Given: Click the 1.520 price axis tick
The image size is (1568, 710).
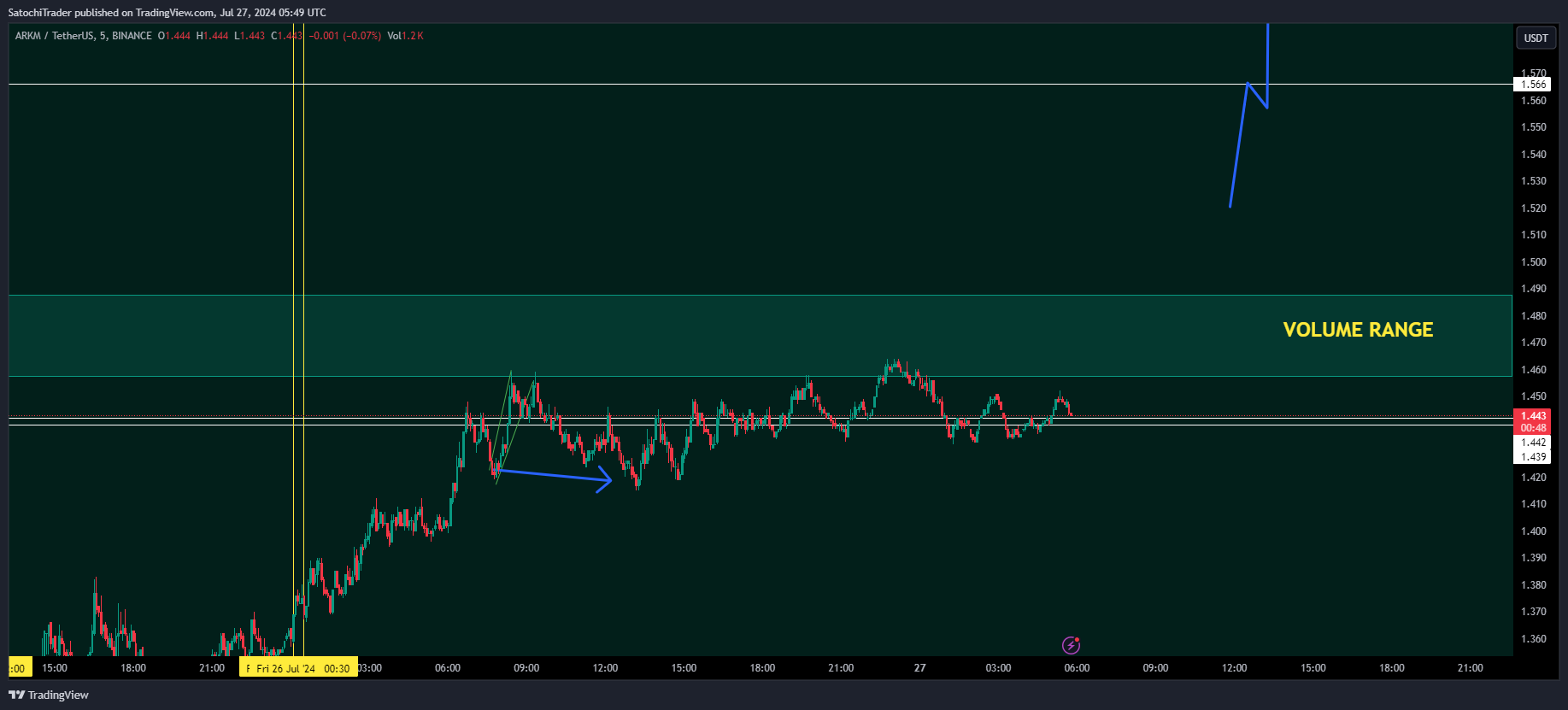Looking at the screenshot, I should click(1533, 208).
